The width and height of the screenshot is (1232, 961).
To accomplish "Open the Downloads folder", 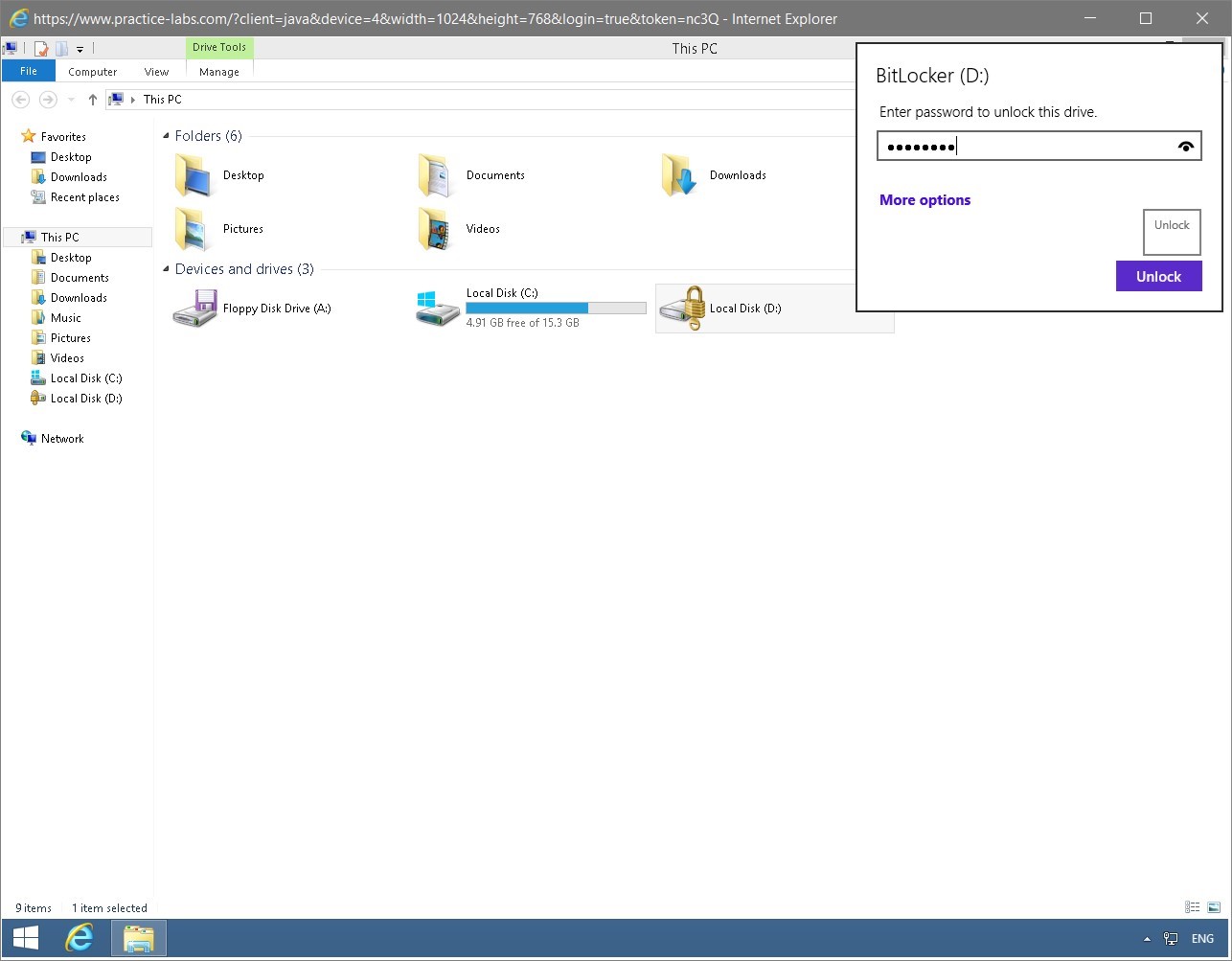I will [738, 175].
